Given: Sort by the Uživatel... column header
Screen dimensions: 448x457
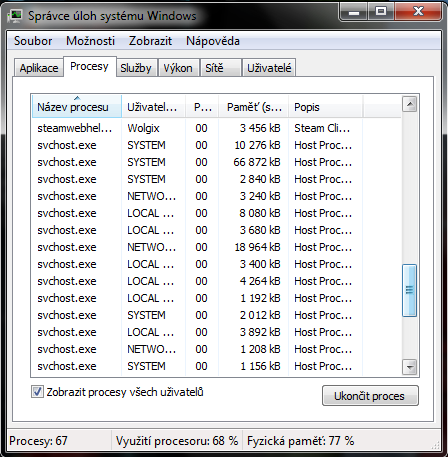Looking at the screenshot, I should tap(153, 107).
